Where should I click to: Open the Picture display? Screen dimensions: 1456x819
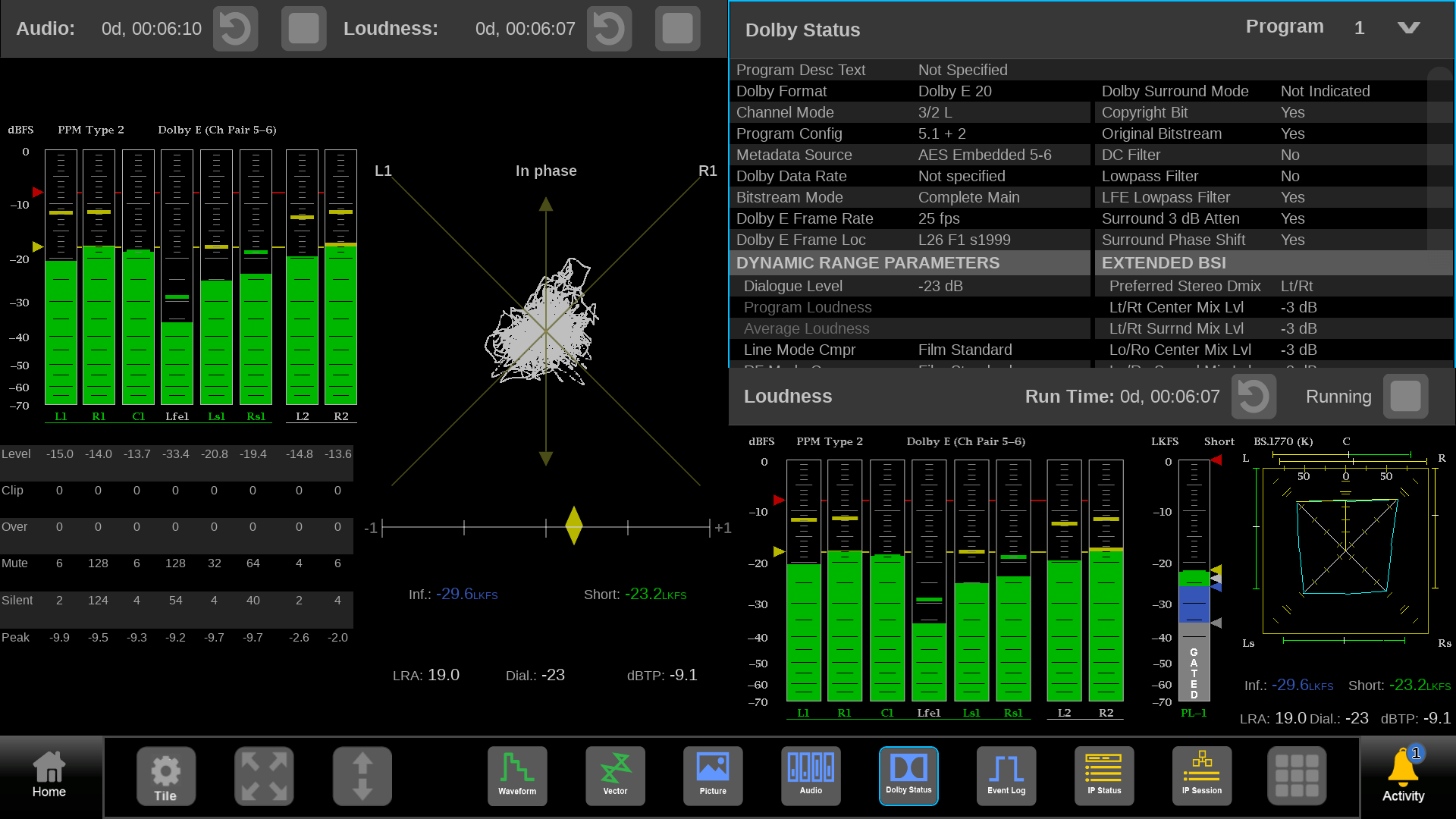click(x=713, y=776)
